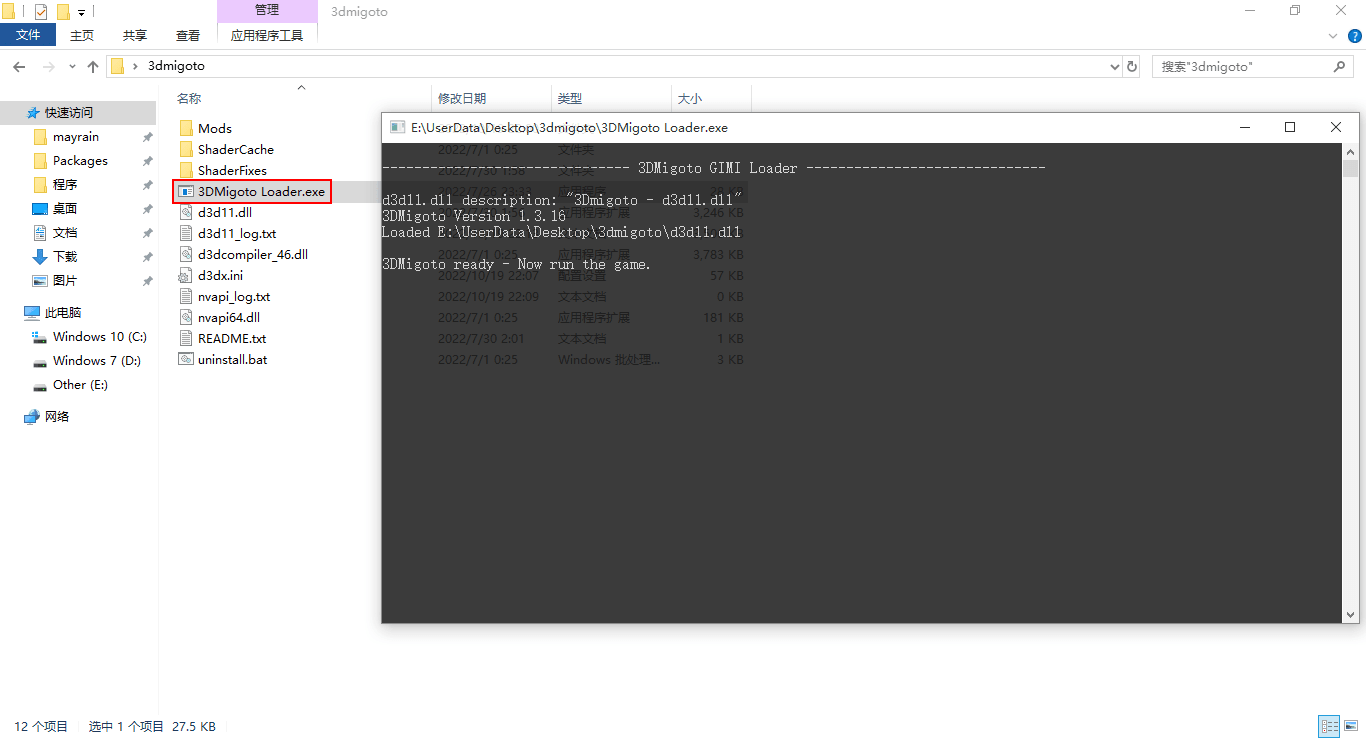Go up one folder level arrow
The width and height of the screenshot is (1366, 738).
(x=93, y=66)
